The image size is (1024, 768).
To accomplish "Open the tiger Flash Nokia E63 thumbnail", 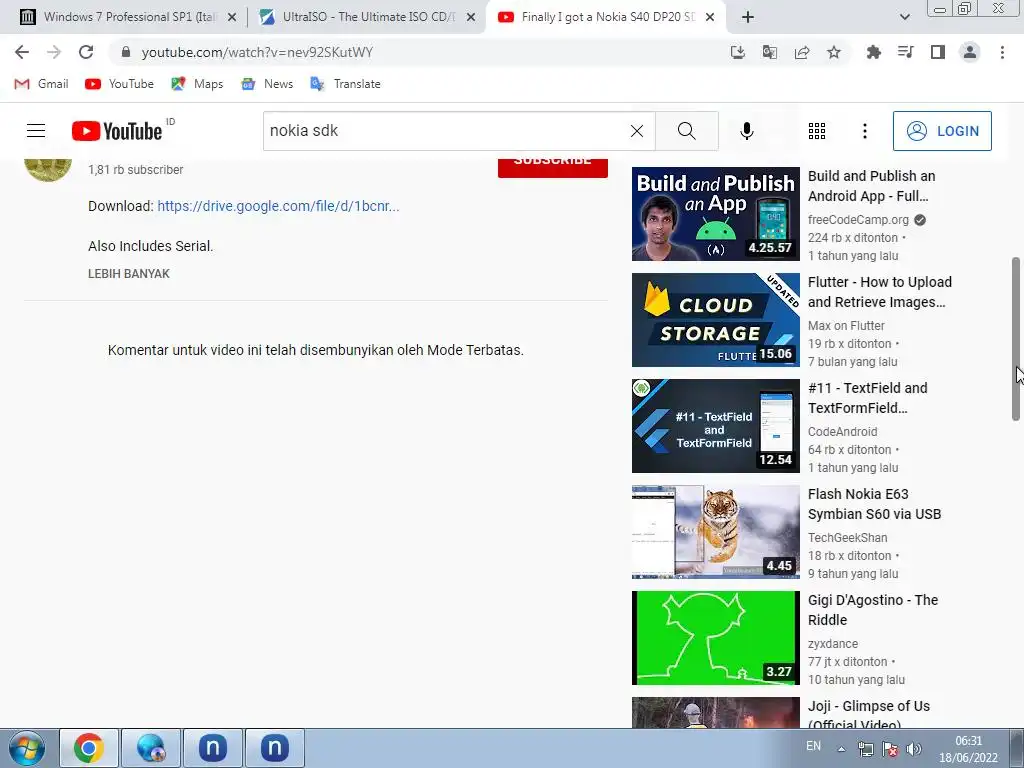I will 716,532.
